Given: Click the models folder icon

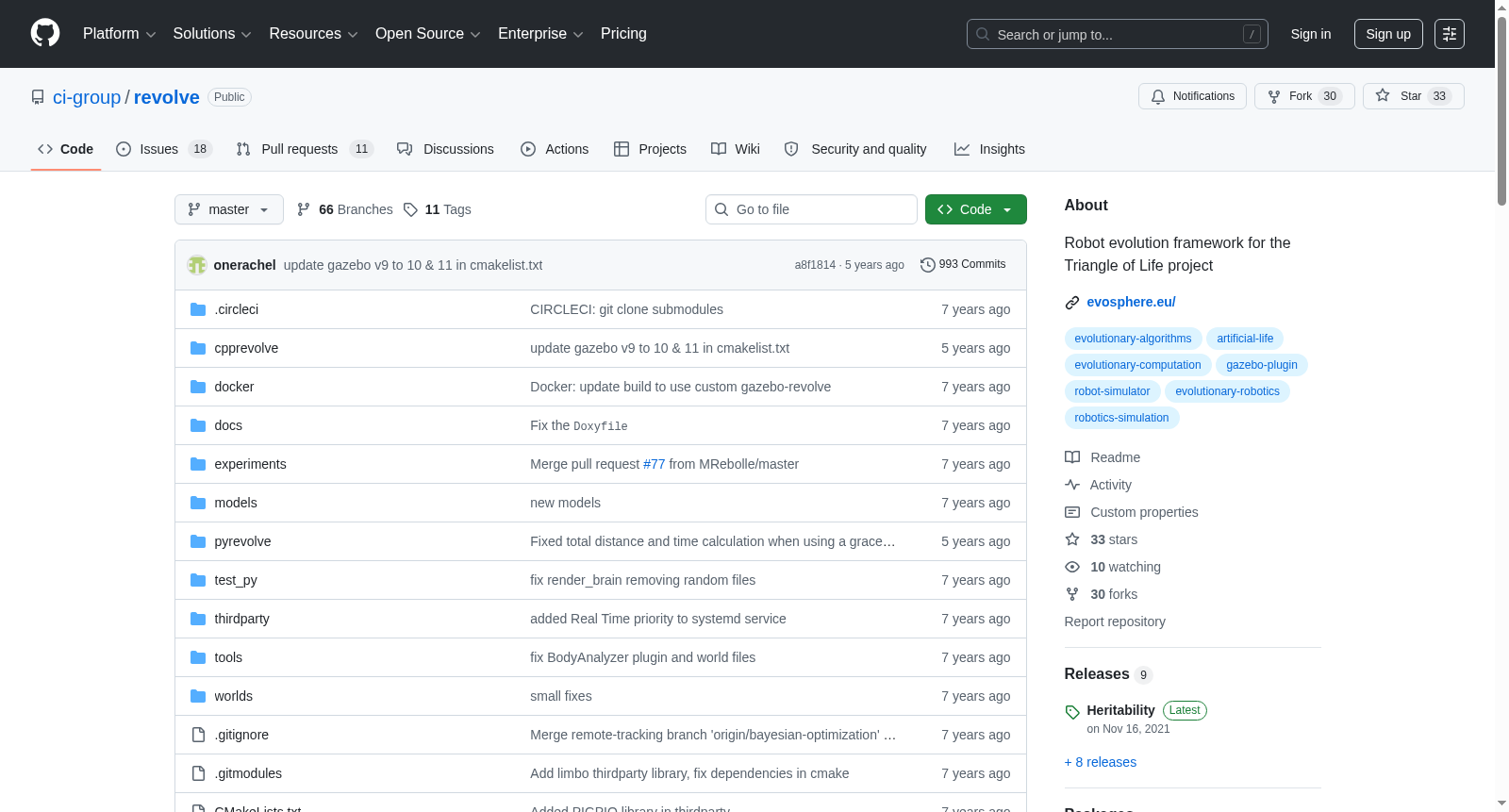Looking at the screenshot, I should (x=198, y=503).
